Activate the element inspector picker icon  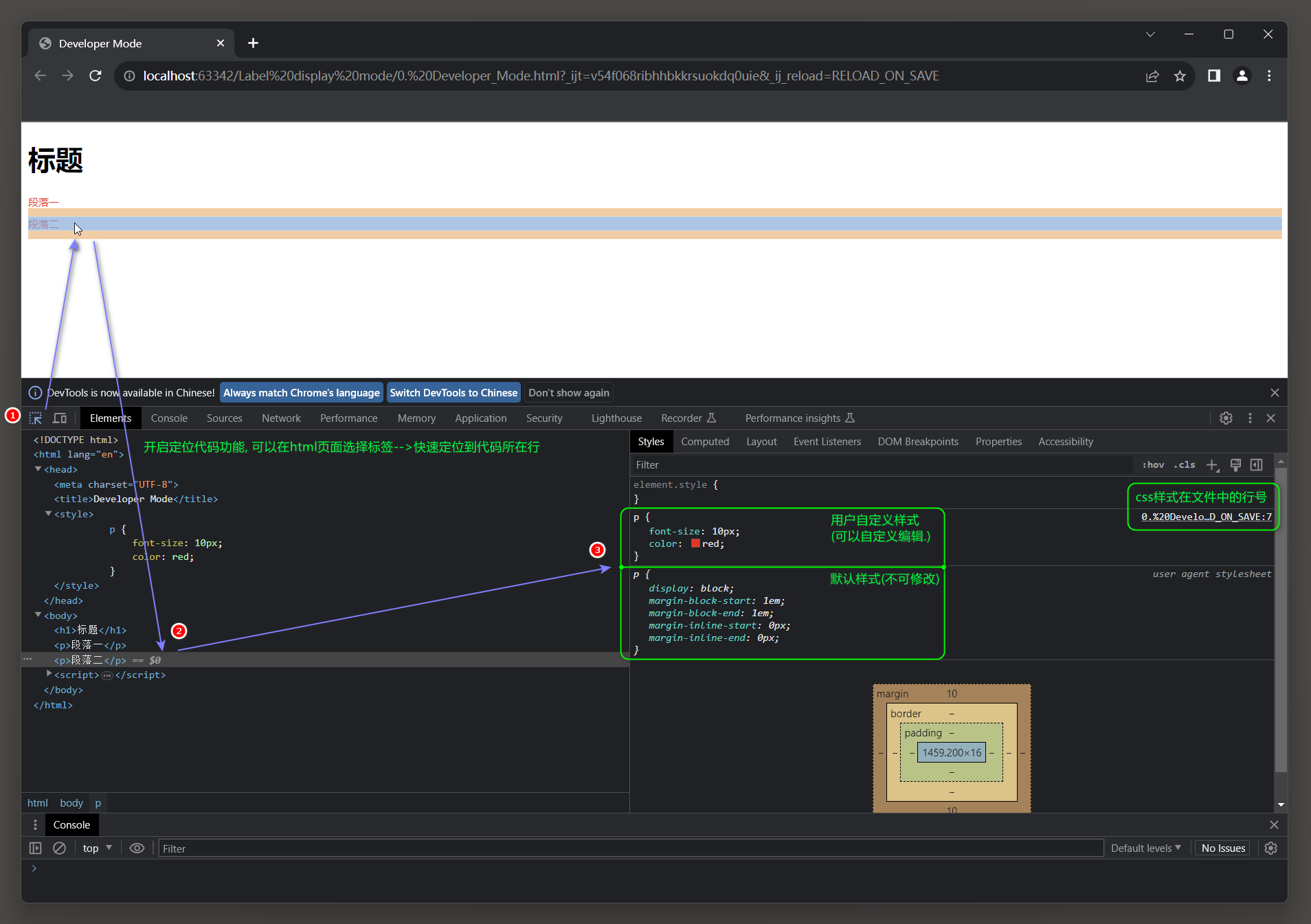click(36, 418)
